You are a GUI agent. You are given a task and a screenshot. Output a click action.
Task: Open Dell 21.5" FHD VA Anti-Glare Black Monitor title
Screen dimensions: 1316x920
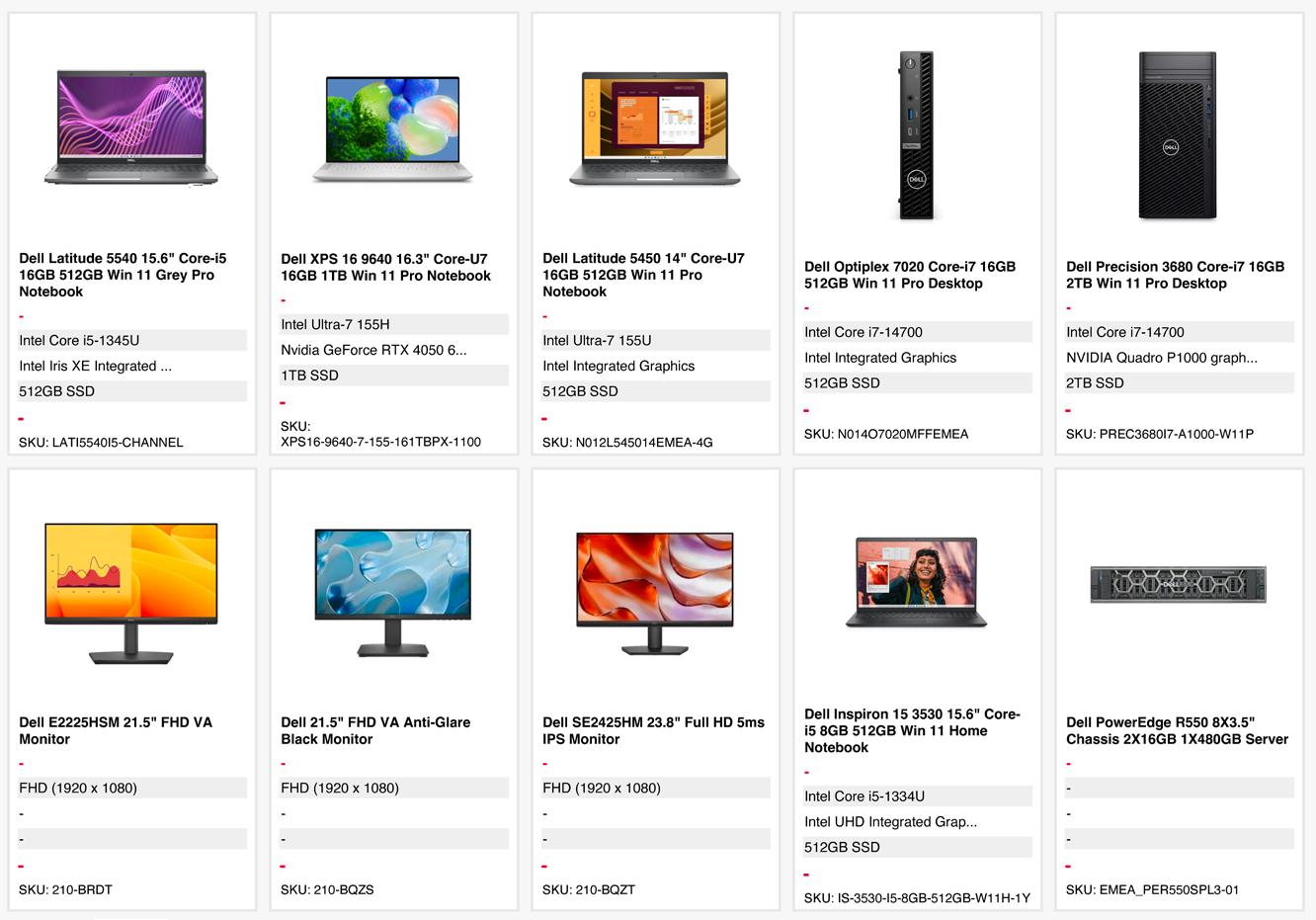point(375,730)
